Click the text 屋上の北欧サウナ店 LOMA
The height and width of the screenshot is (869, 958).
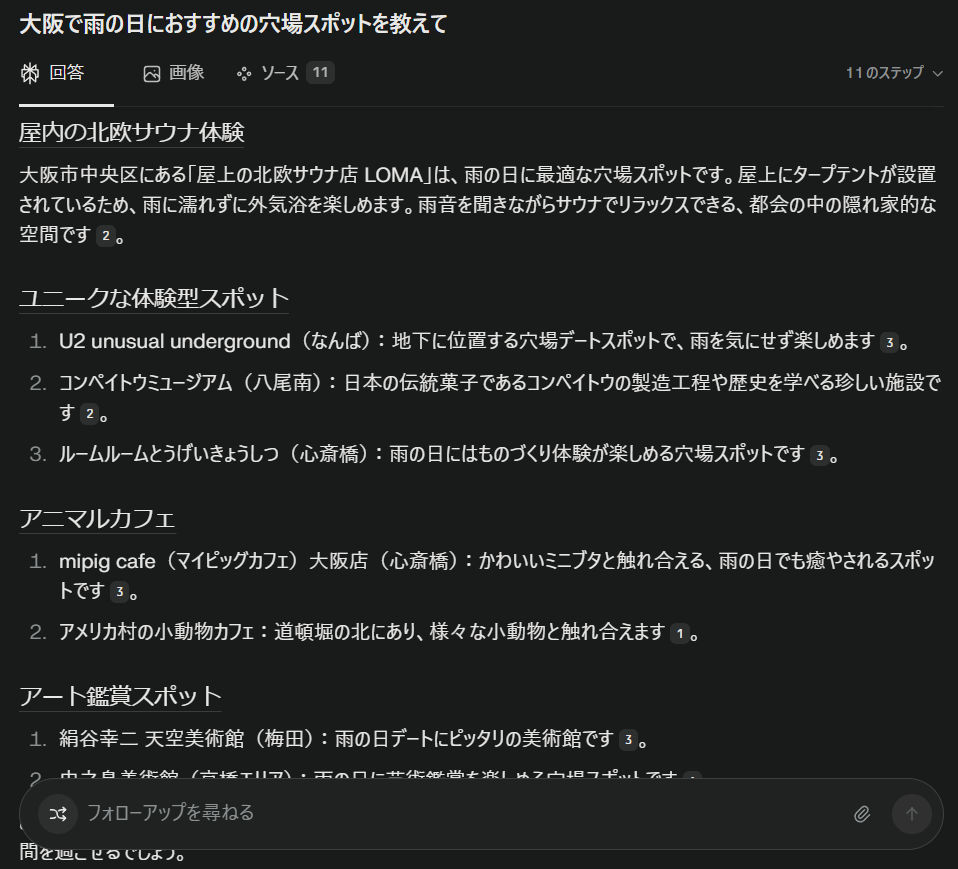(x=309, y=175)
